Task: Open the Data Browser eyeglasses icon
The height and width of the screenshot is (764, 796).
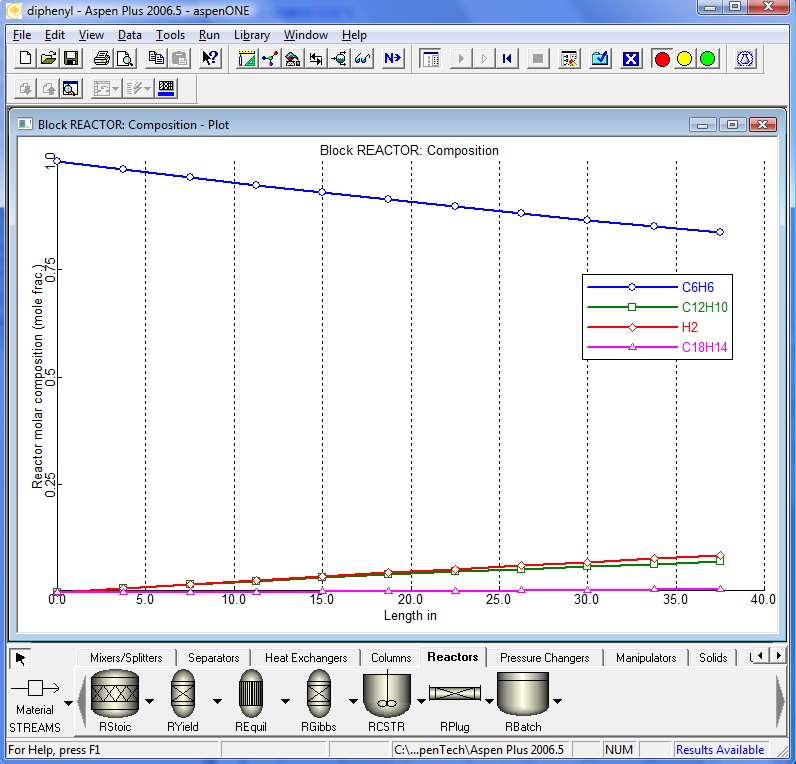Action: (363, 59)
